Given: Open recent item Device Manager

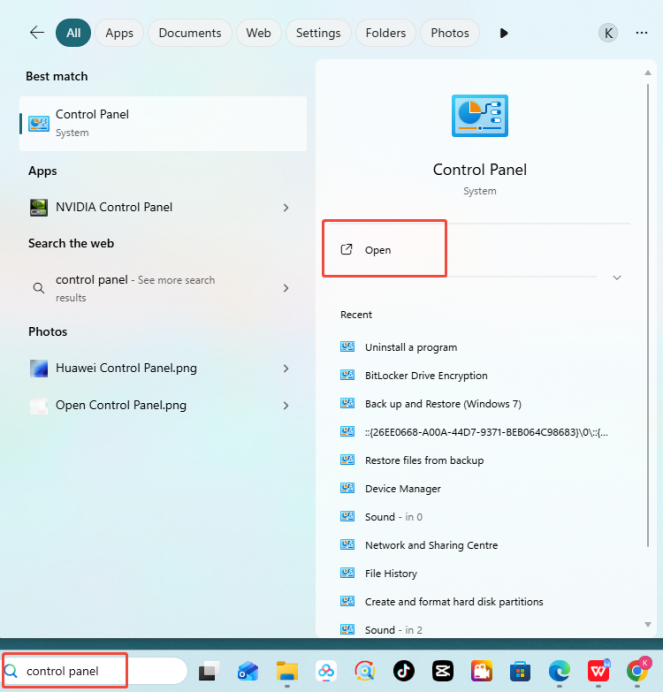Looking at the screenshot, I should (403, 489).
